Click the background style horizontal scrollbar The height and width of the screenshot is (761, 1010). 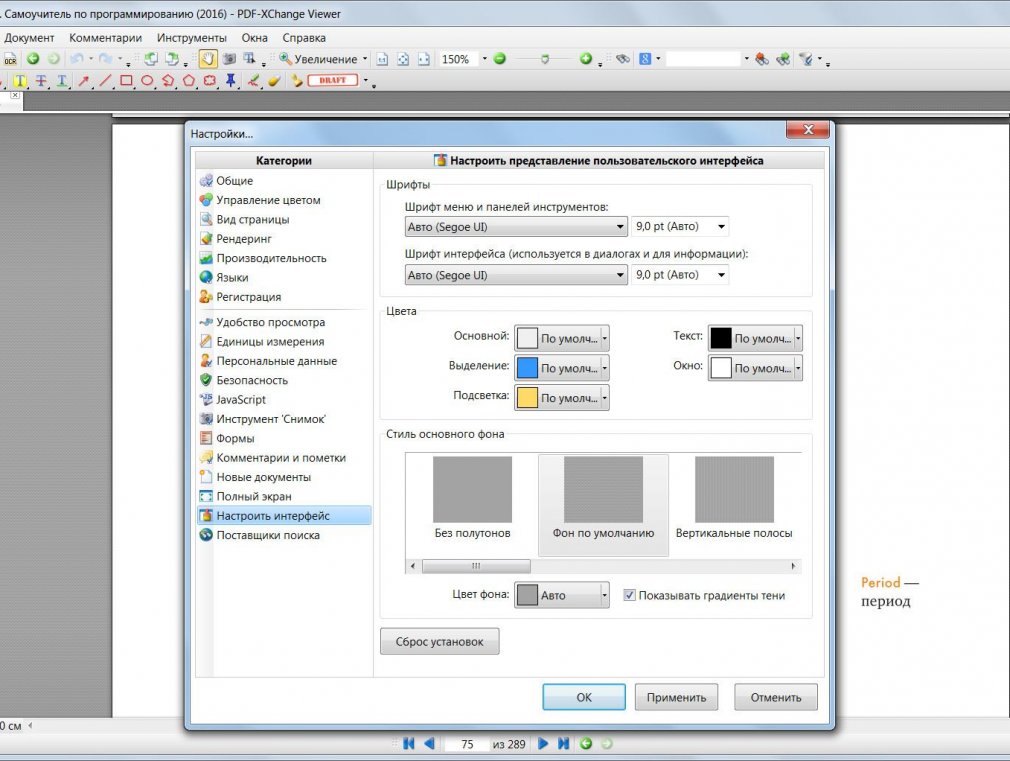[x=603, y=566]
